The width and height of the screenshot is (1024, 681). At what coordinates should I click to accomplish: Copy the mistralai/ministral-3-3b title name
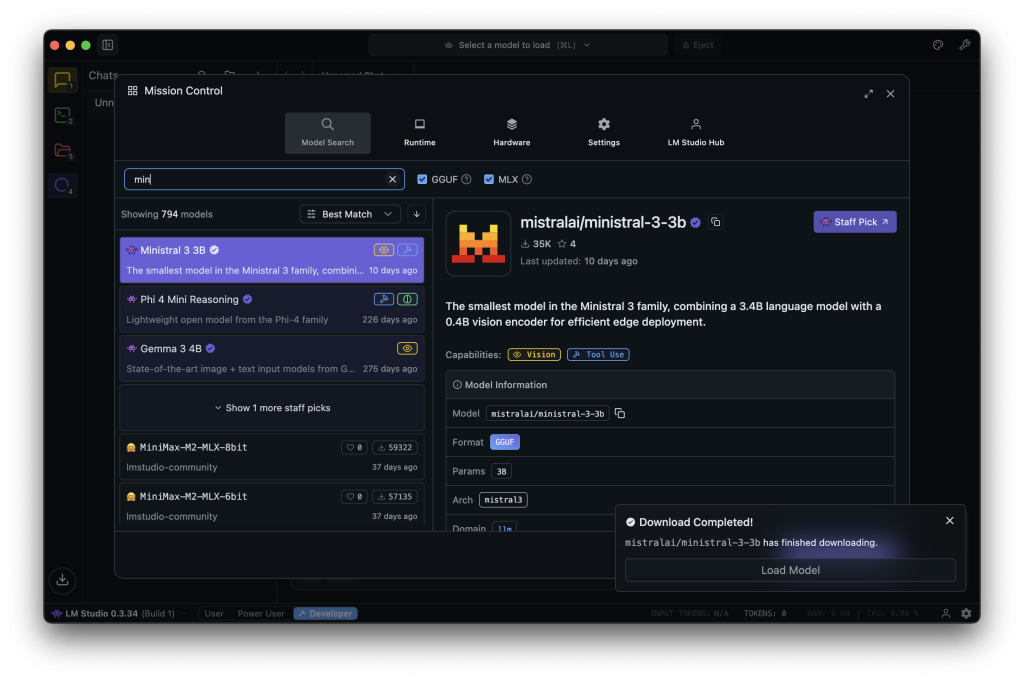click(715, 222)
